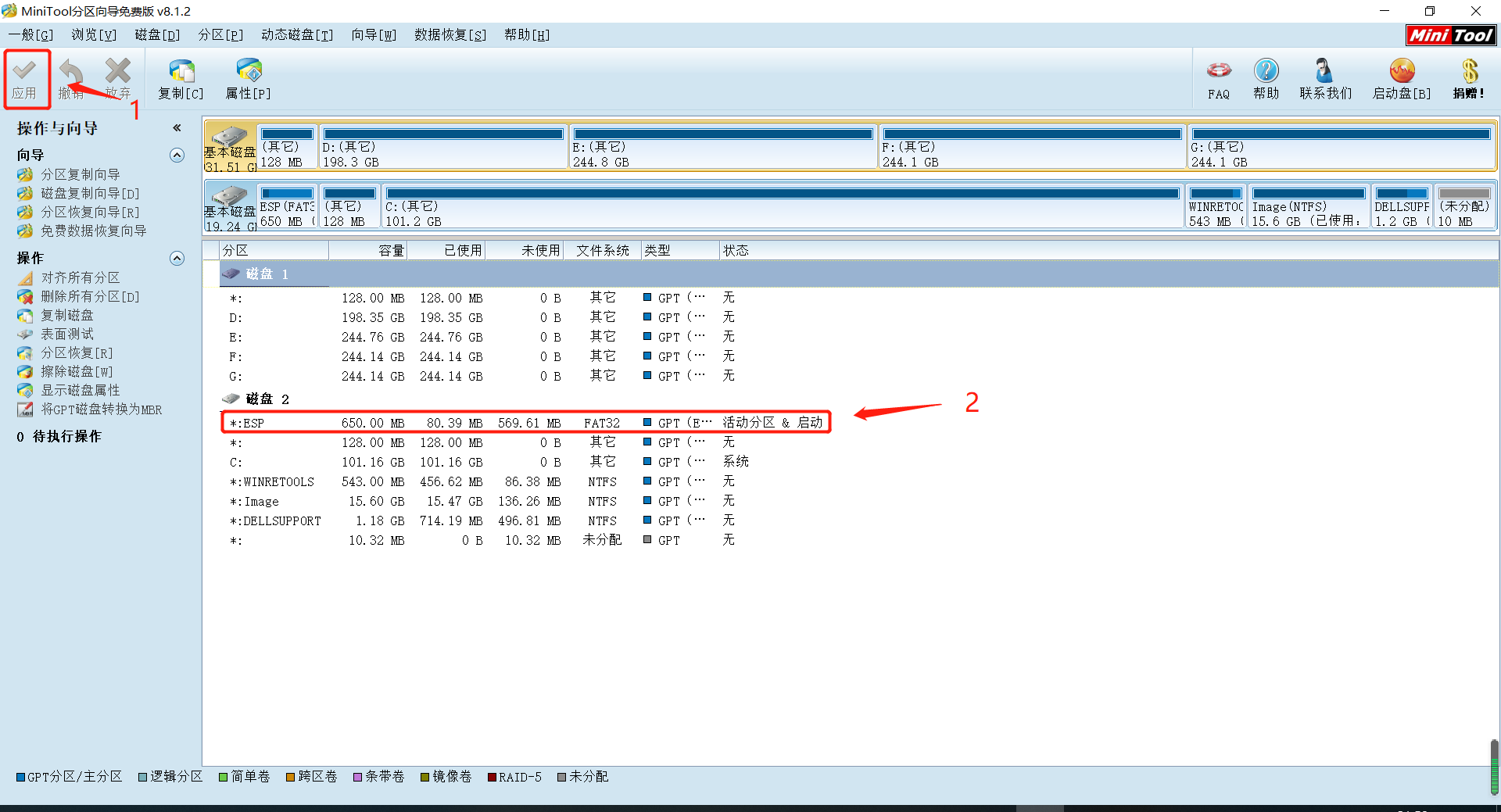Image resolution: width=1501 pixels, height=812 pixels.
Task: Select the G: 244.1 GB partition block
Action: coord(1342,147)
